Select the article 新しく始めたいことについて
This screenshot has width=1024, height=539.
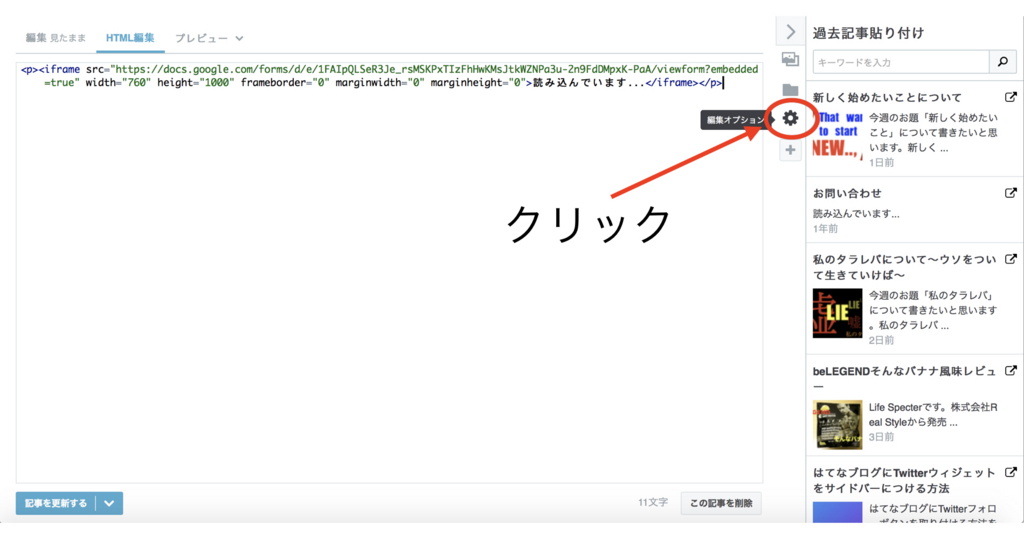(x=887, y=97)
